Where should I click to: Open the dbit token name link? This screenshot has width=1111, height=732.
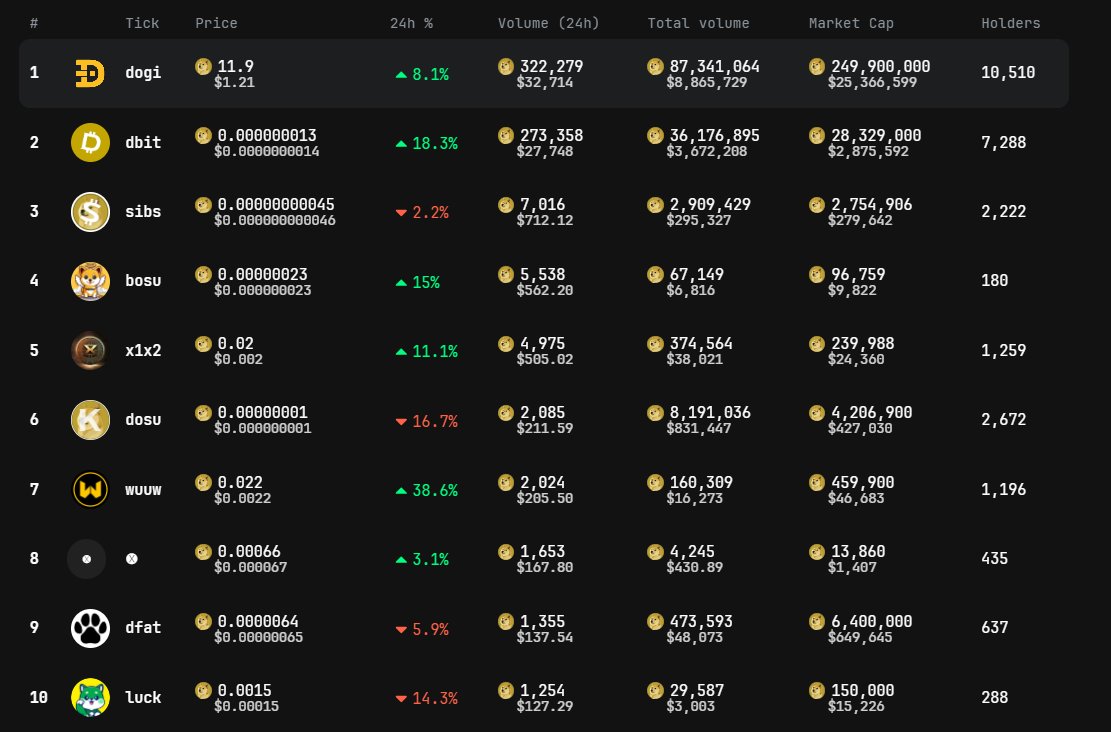(x=143, y=142)
